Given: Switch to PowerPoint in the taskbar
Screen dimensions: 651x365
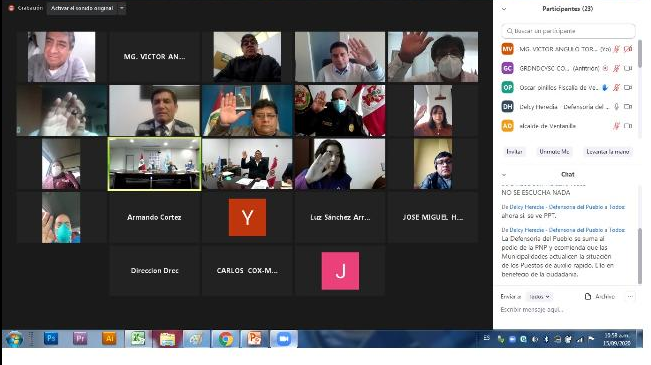Looking at the screenshot, I should pyautogui.click(x=255, y=339).
